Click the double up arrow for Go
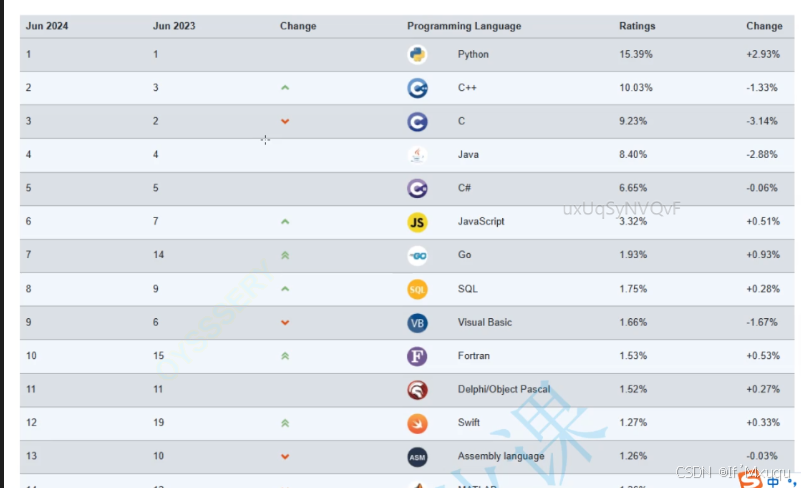 [285, 256]
